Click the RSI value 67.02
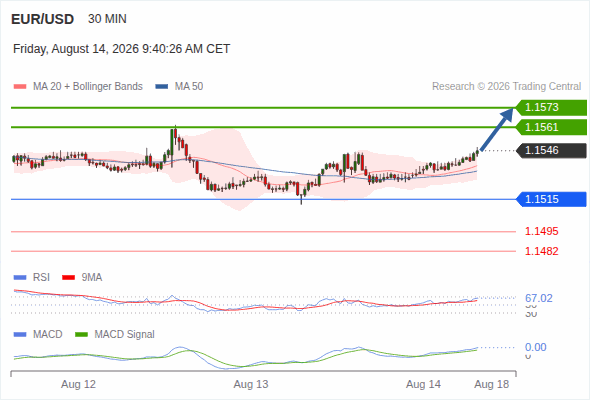 click(539, 298)
